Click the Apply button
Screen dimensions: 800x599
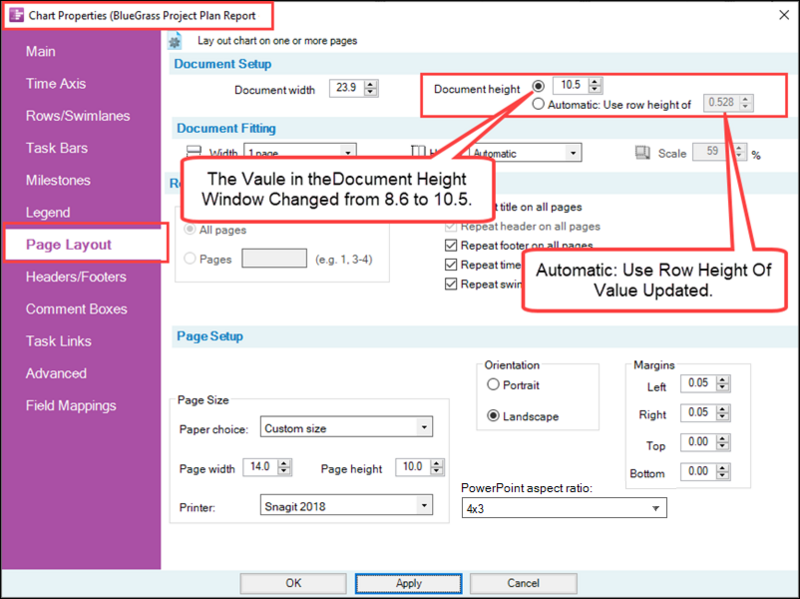[409, 583]
